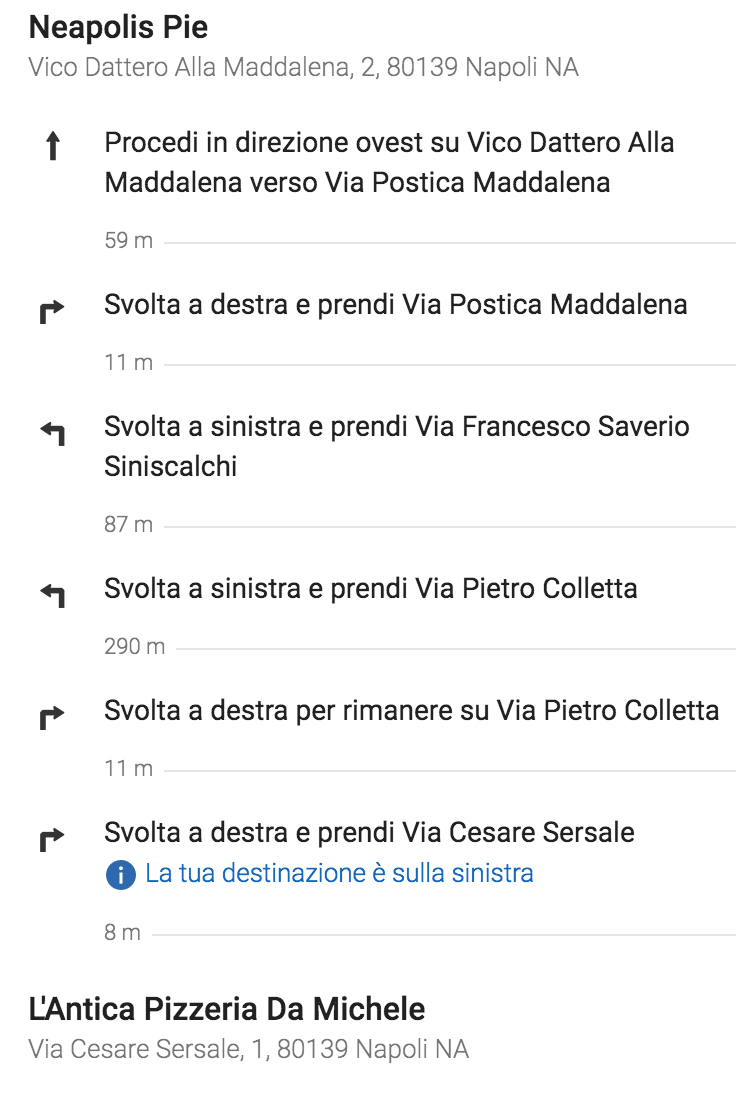Click the blue info icon near destination note
Screen dimensions: 742x1096
[x=120, y=874]
